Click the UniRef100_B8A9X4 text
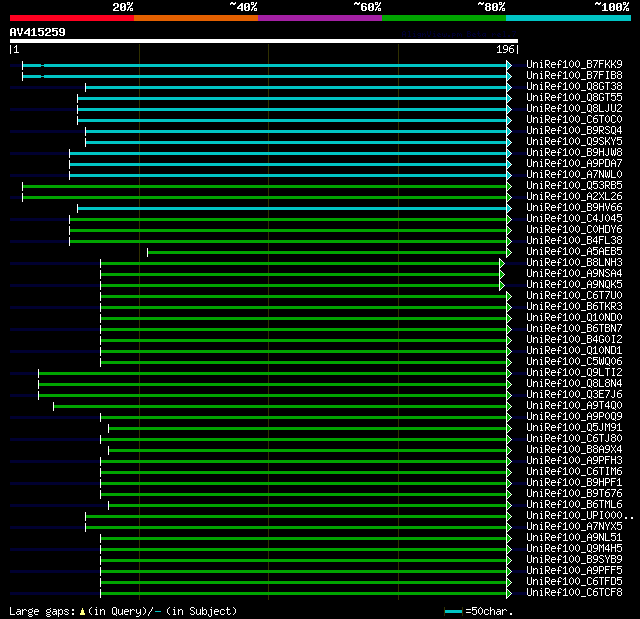640x619 pixels. 574,450
